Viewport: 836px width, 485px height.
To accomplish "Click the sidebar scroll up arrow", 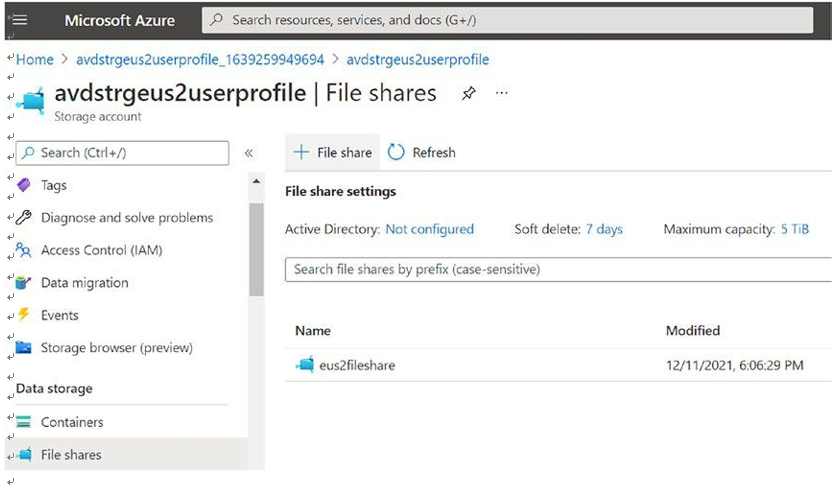I will (256, 182).
